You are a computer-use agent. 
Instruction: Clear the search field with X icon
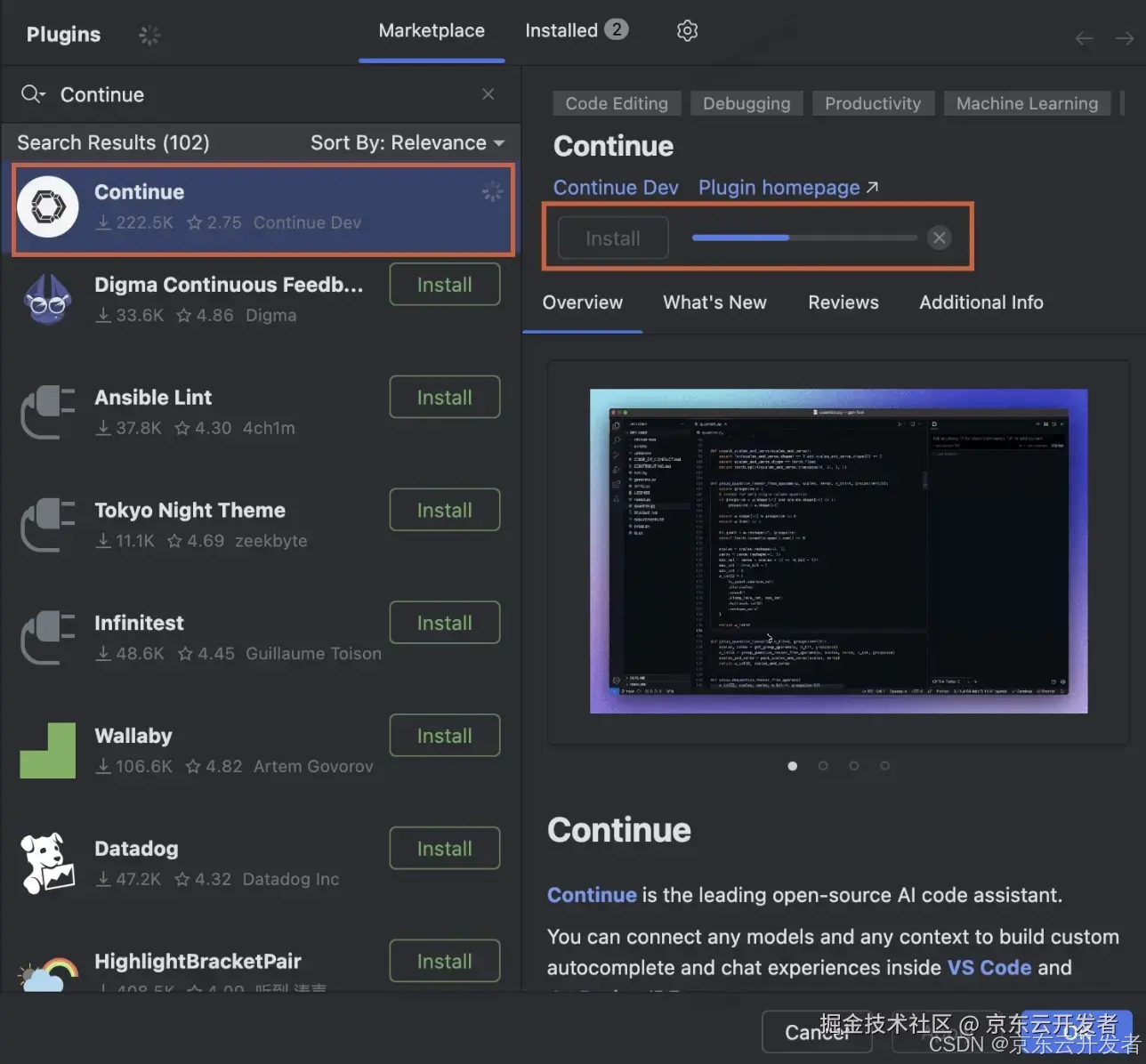[488, 94]
